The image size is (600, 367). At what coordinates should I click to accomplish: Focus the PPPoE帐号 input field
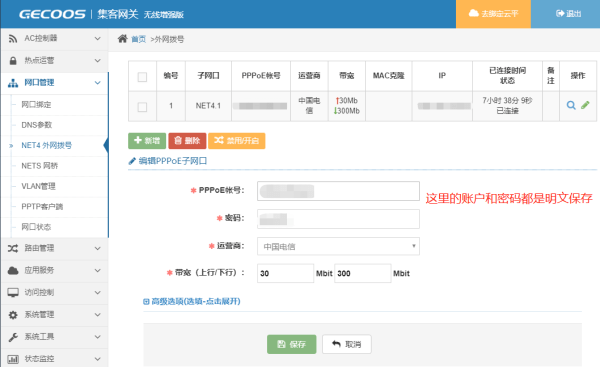click(x=338, y=191)
